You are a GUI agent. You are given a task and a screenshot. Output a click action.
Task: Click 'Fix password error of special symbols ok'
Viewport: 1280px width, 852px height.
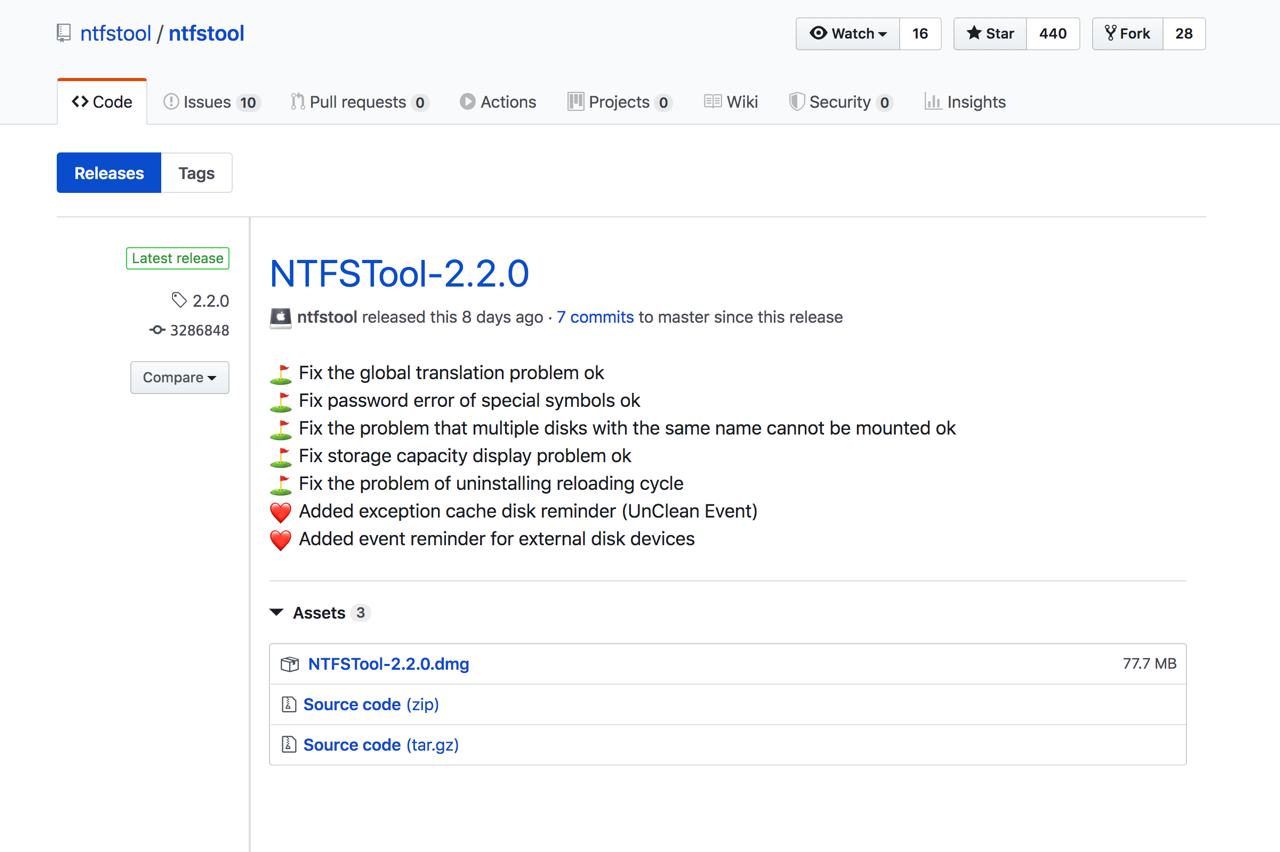(x=469, y=401)
